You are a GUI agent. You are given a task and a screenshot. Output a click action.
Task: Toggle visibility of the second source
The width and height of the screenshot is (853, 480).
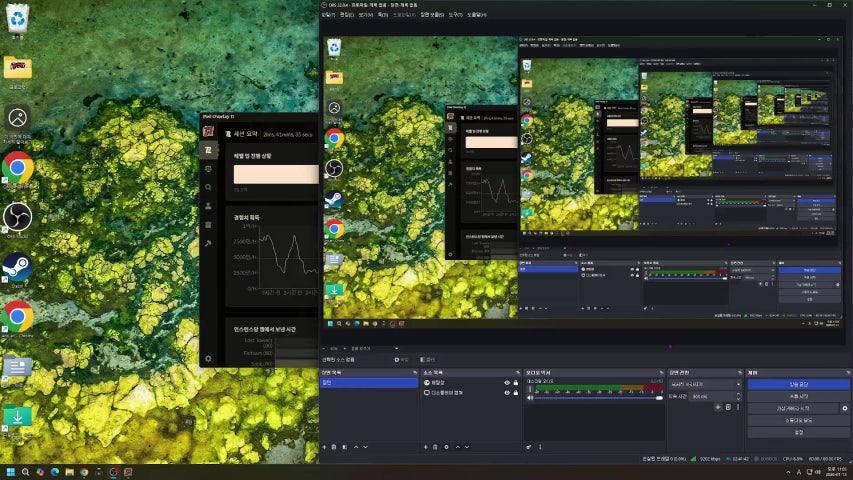click(507, 393)
